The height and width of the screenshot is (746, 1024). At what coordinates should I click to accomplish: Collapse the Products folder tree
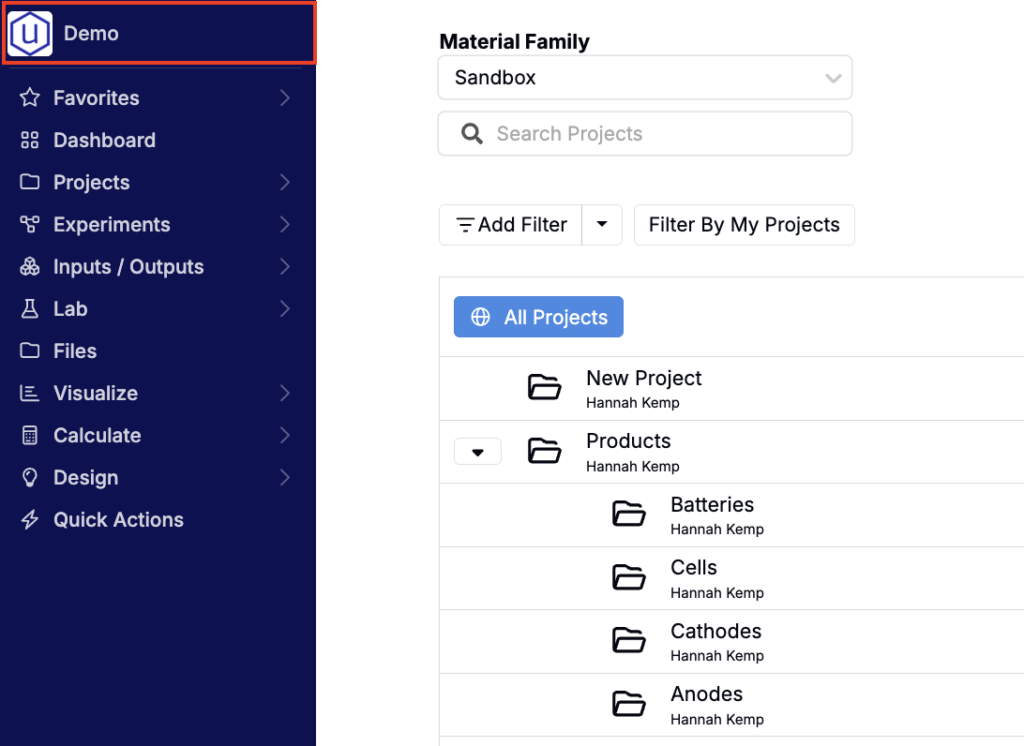point(477,452)
